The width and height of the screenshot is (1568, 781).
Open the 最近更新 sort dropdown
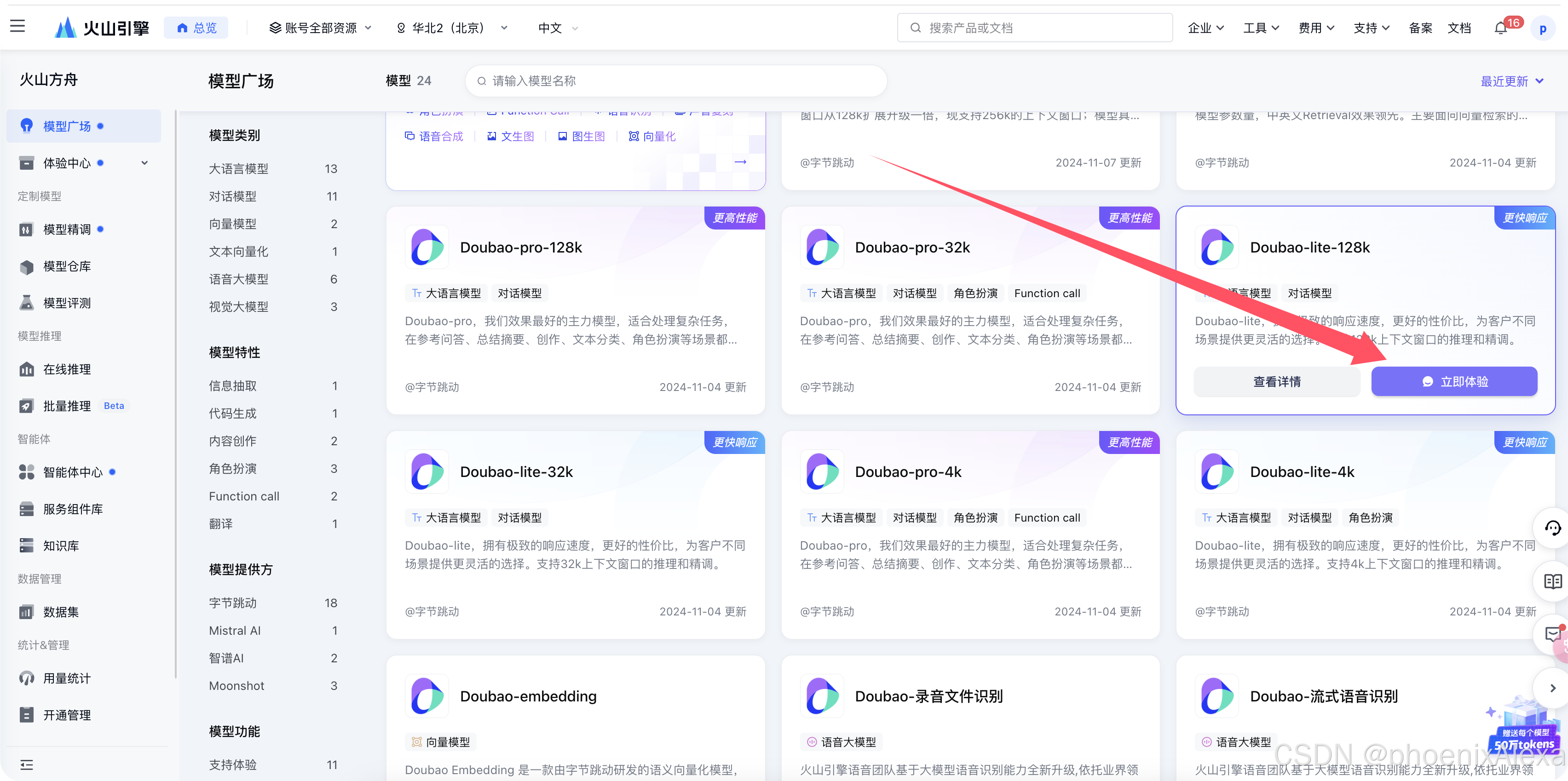[1511, 81]
